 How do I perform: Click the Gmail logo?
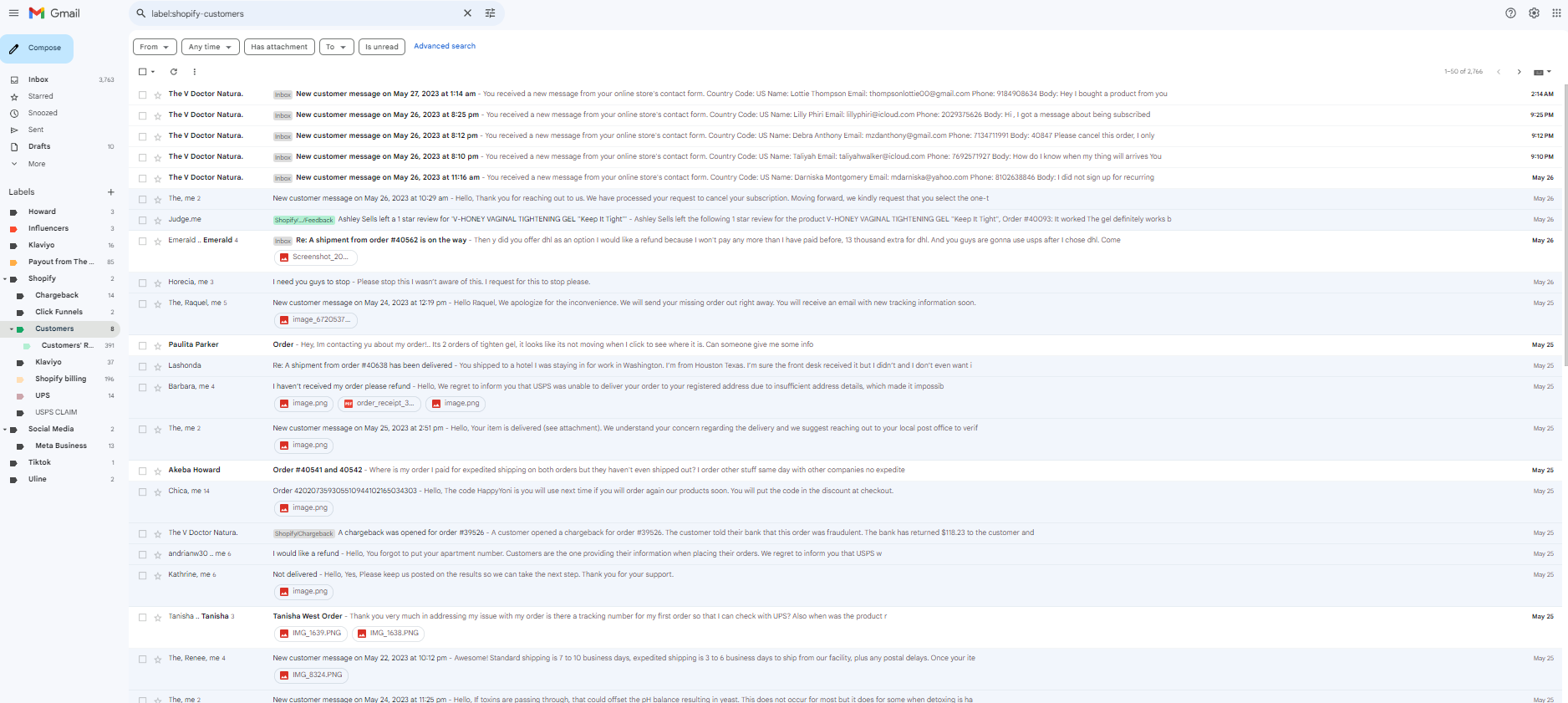pos(54,13)
